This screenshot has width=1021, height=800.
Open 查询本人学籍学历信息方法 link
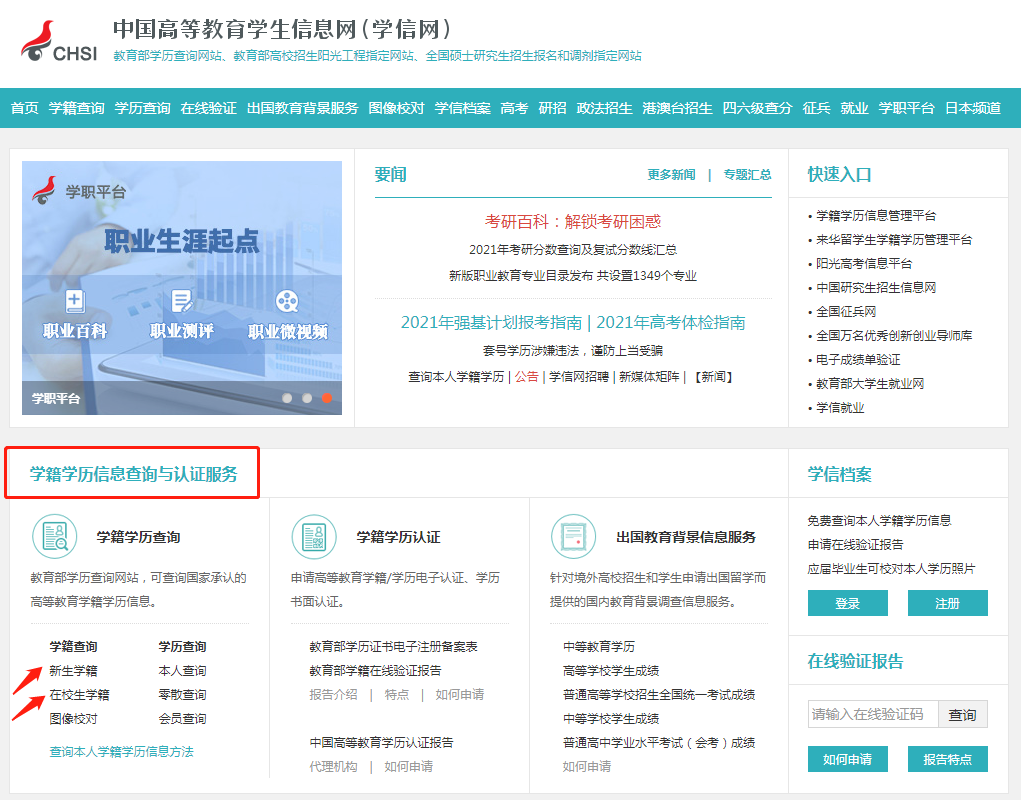point(122,752)
